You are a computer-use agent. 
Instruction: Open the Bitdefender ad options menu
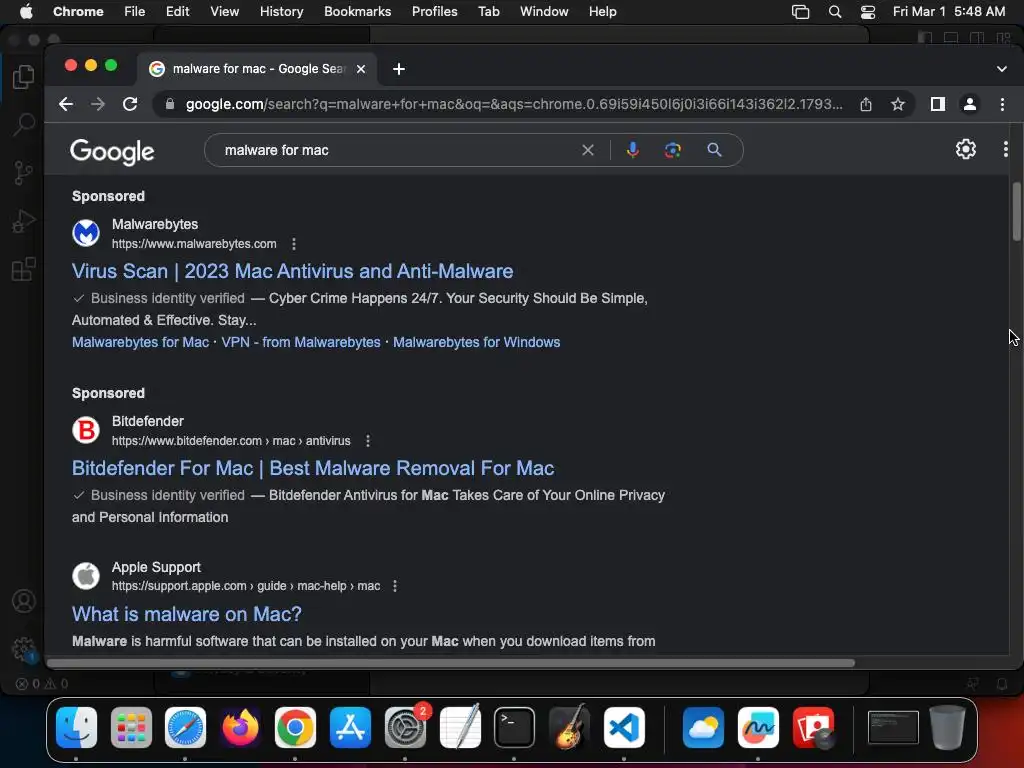pyautogui.click(x=368, y=441)
